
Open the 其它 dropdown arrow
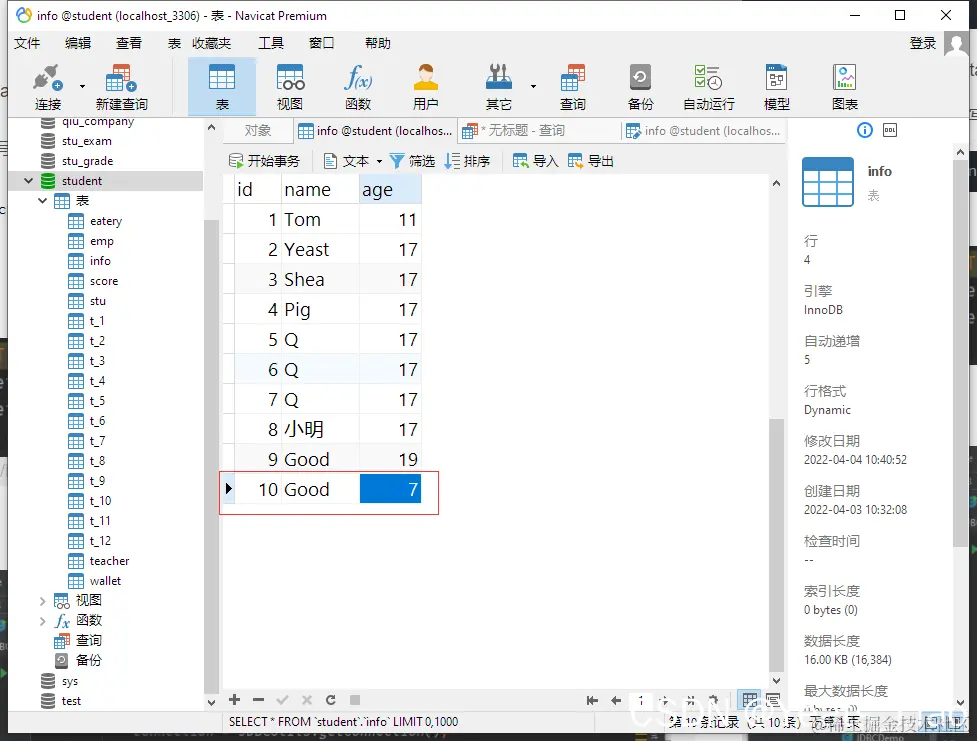click(x=533, y=87)
